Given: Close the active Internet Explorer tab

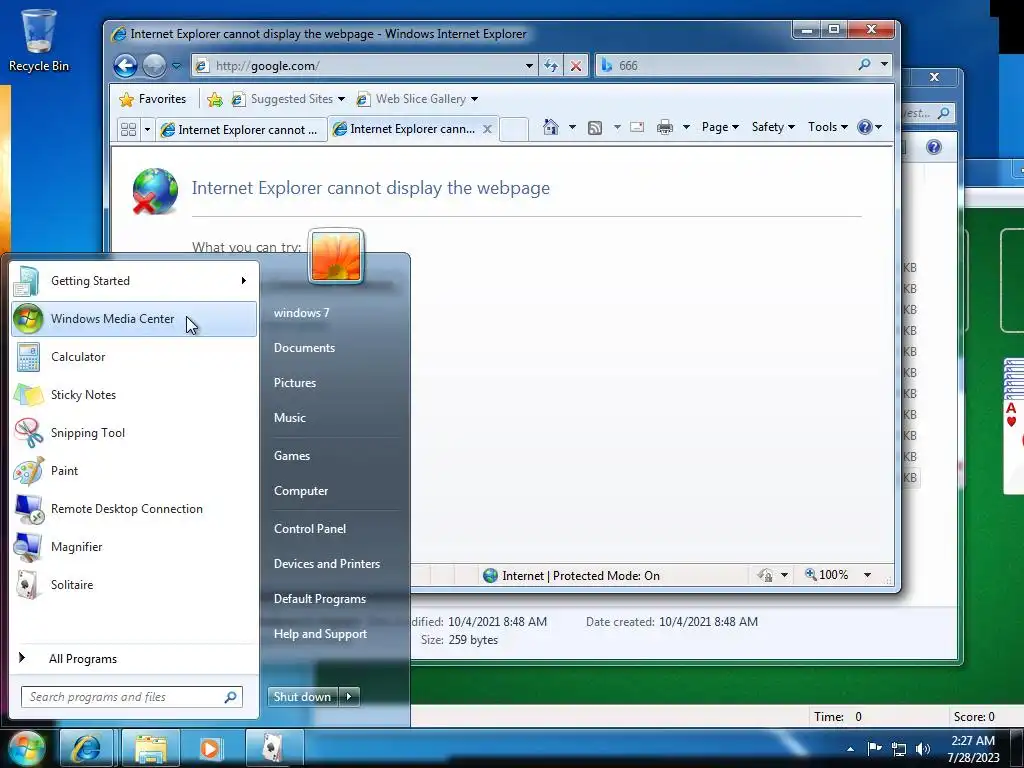Looking at the screenshot, I should [x=487, y=129].
